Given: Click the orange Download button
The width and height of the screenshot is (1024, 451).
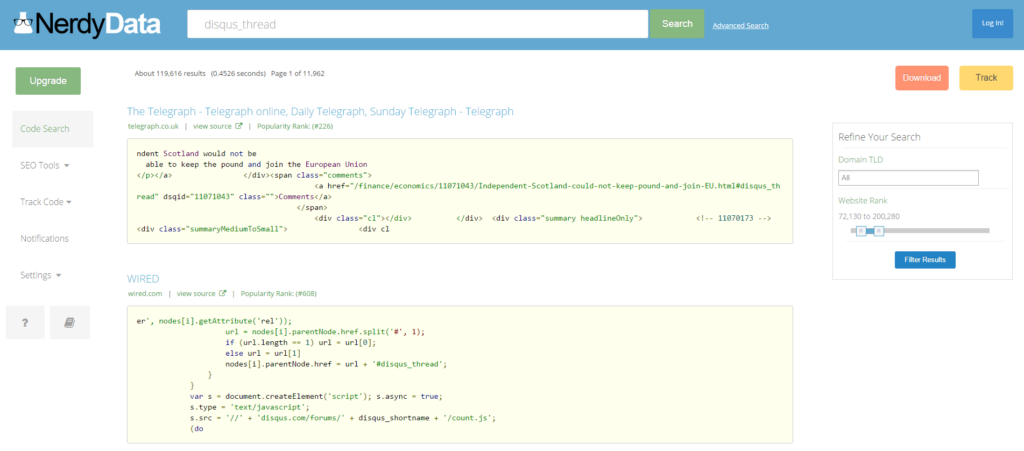Looking at the screenshot, I should pos(922,78).
